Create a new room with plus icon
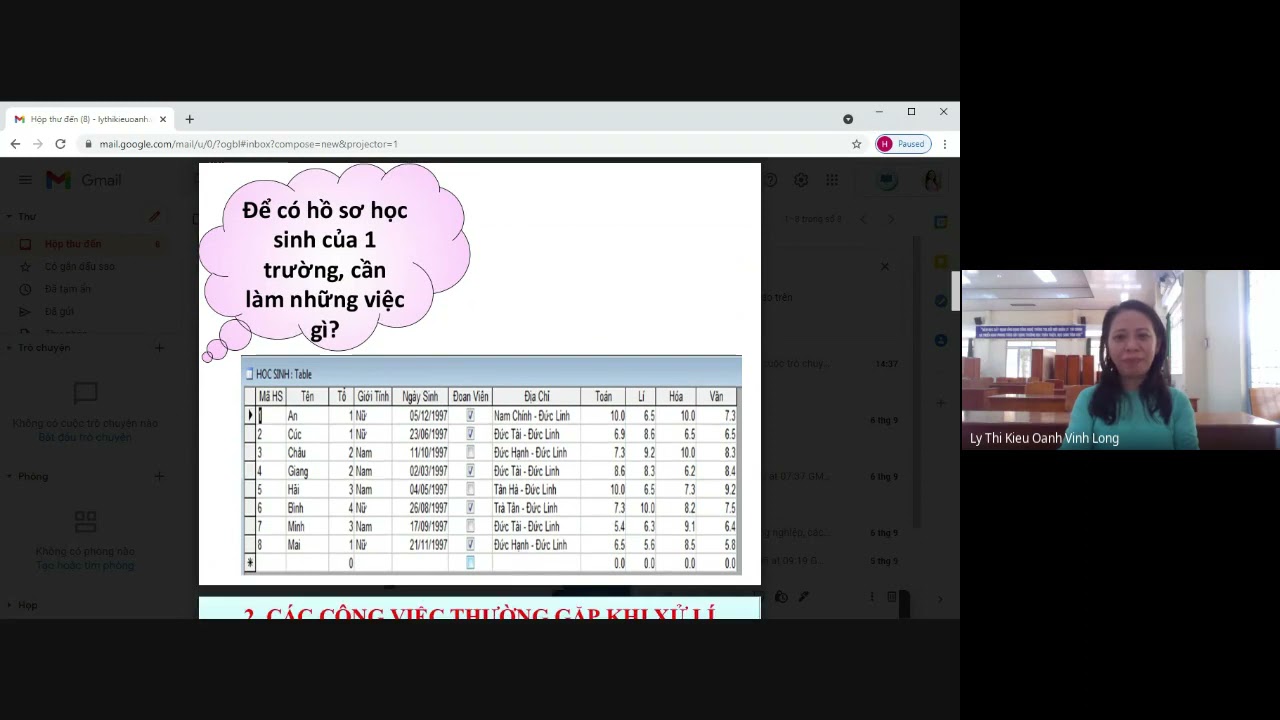The height and width of the screenshot is (720, 1280). coord(159,476)
